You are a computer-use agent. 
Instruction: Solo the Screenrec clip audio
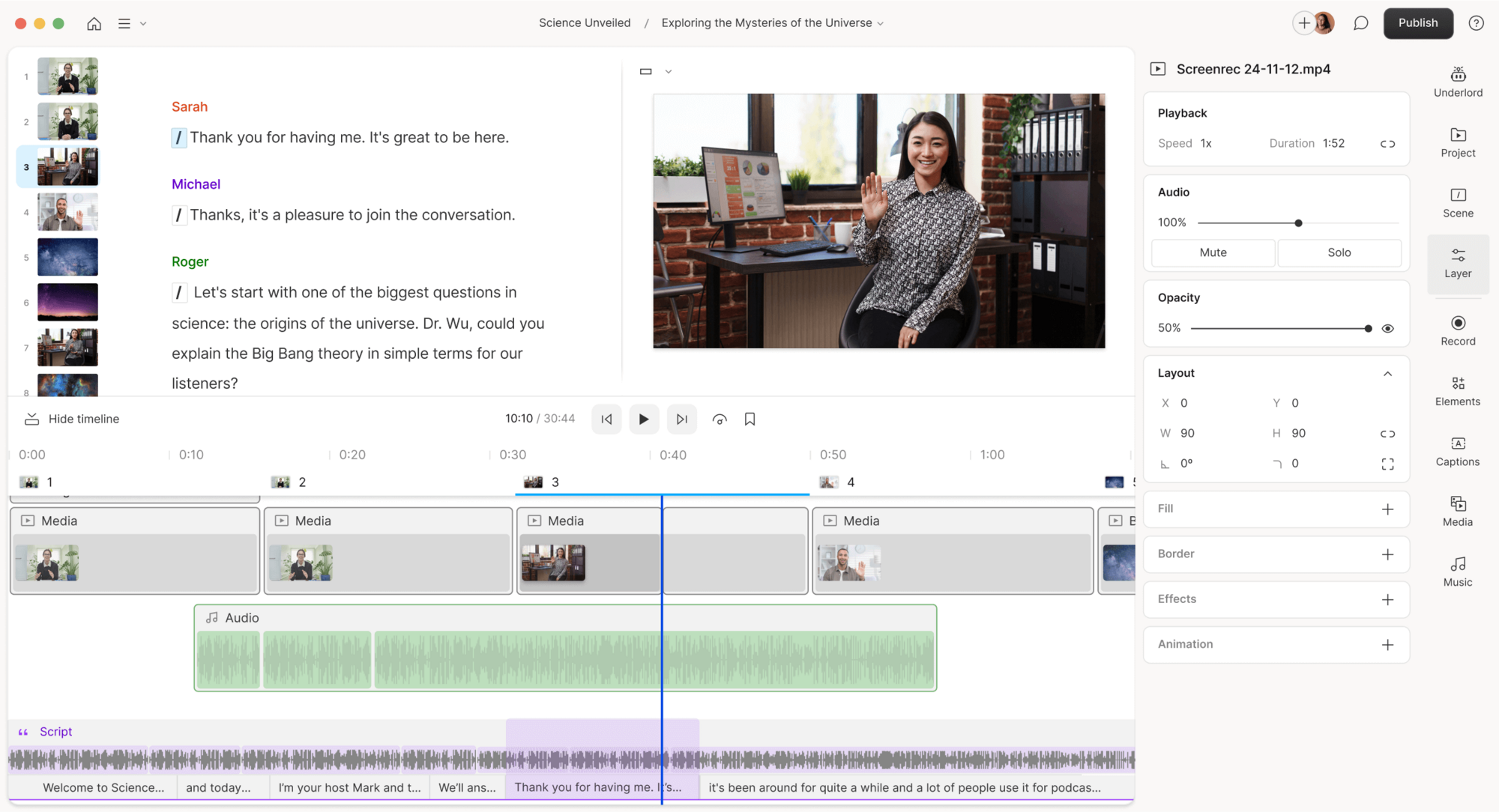click(x=1339, y=252)
